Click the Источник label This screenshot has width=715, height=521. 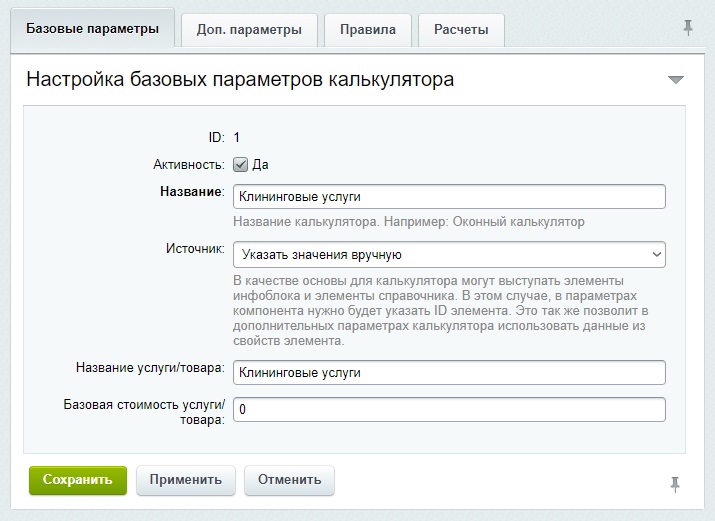[x=195, y=248]
